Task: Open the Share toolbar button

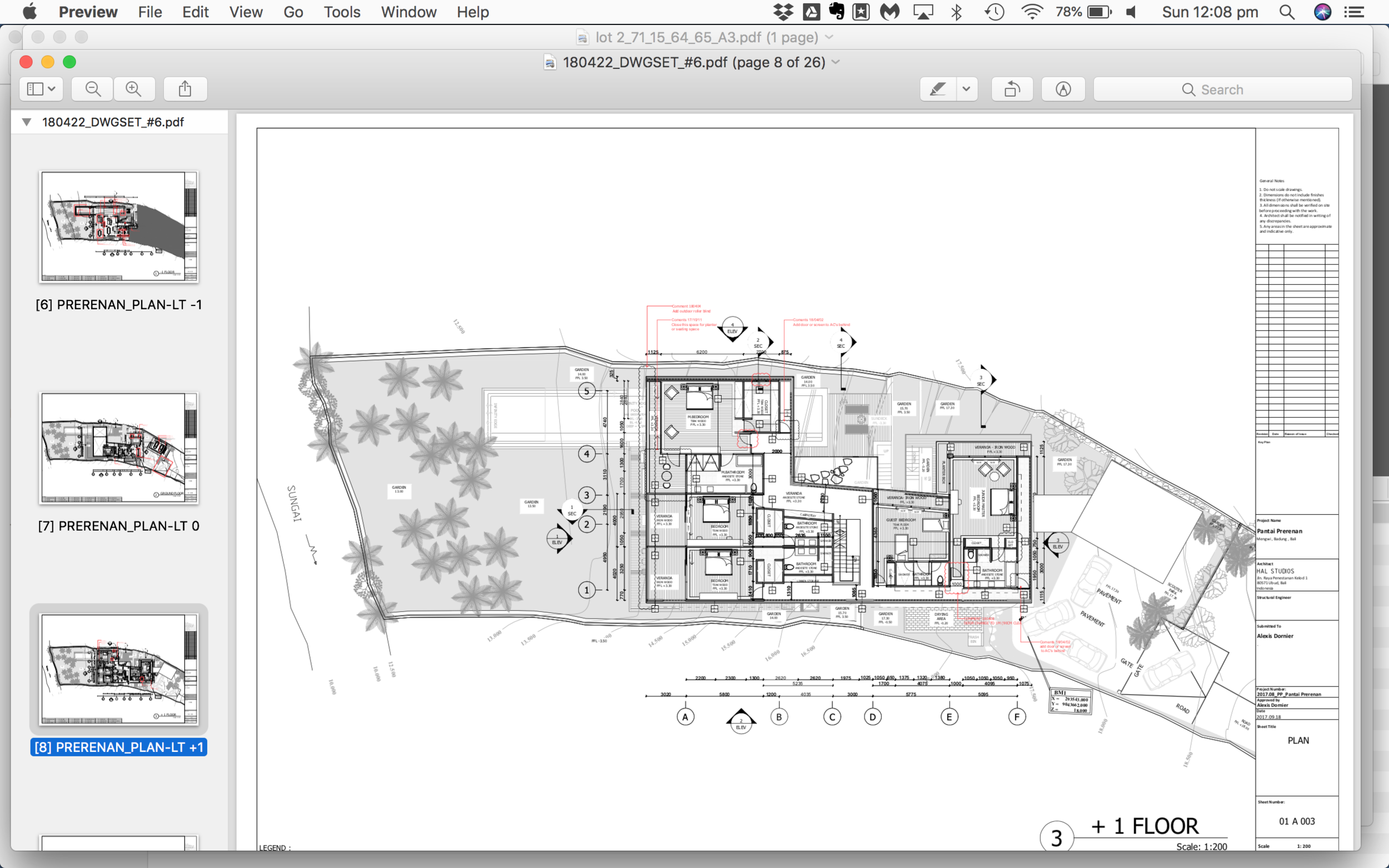Action: (185, 89)
